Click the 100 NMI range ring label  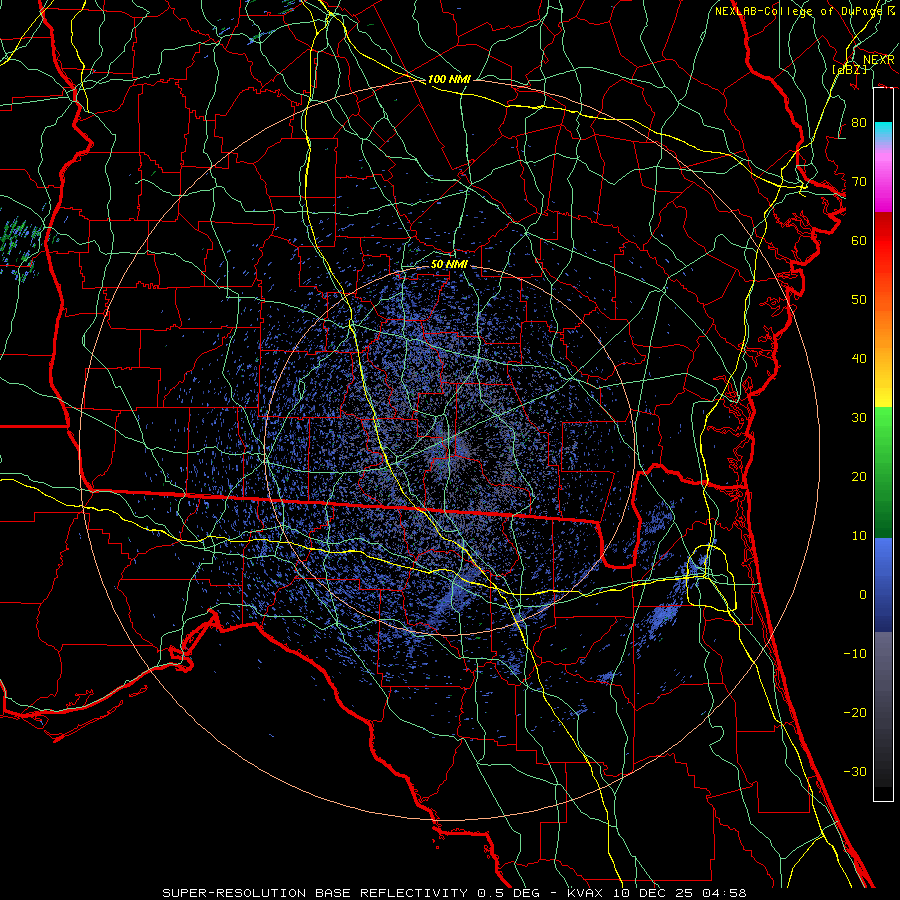[449, 79]
